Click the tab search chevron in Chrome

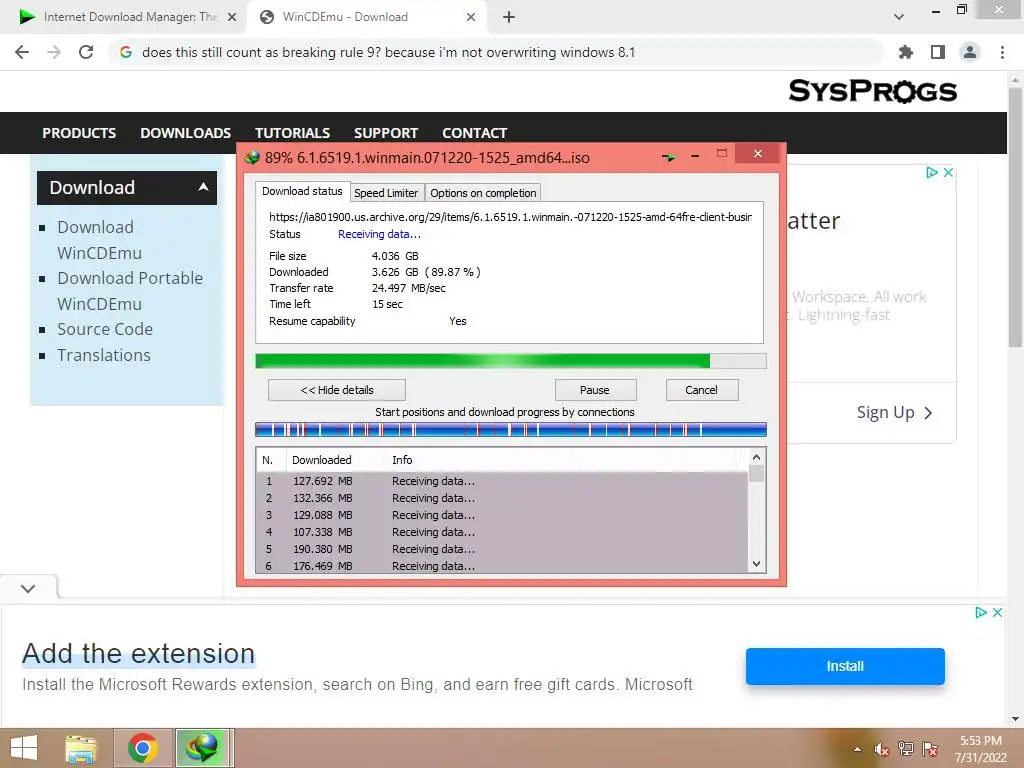coord(899,17)
